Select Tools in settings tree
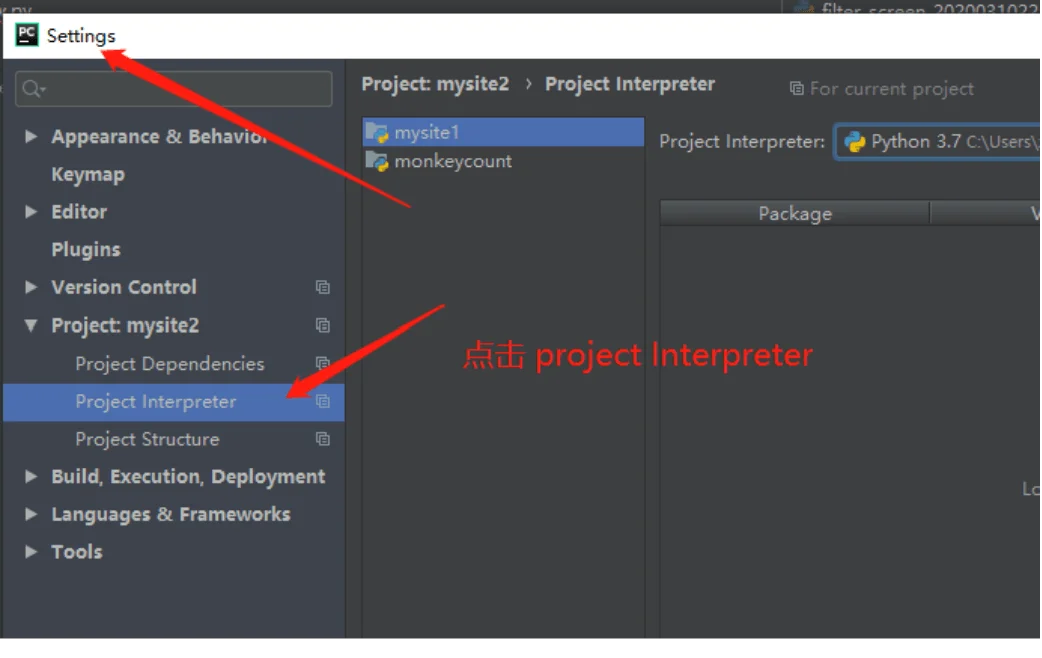The width and height of the screenshot is (1042, 658). click(x=77, y=552)
